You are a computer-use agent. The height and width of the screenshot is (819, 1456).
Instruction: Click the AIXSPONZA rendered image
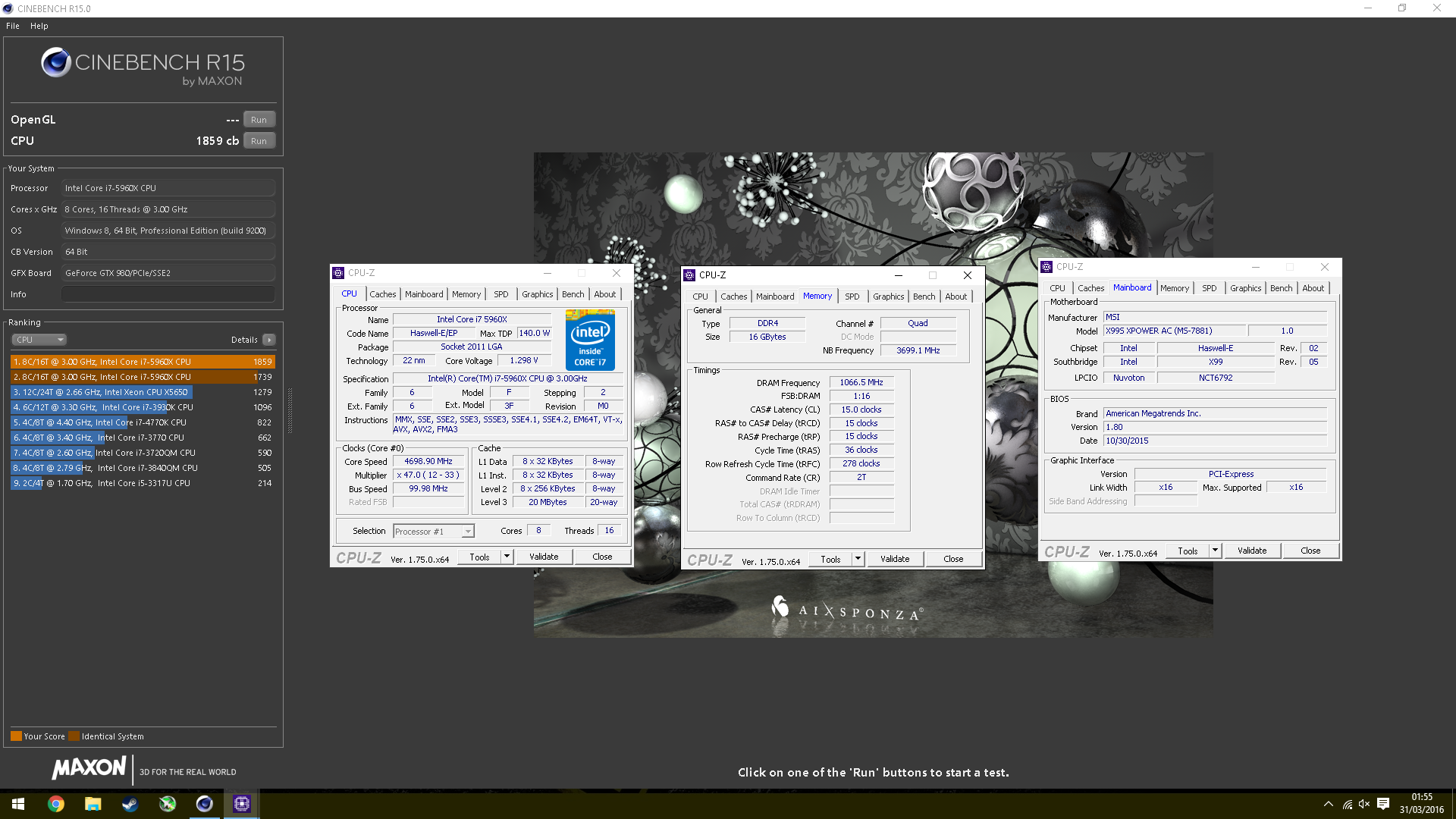click(x=873, y=394)
